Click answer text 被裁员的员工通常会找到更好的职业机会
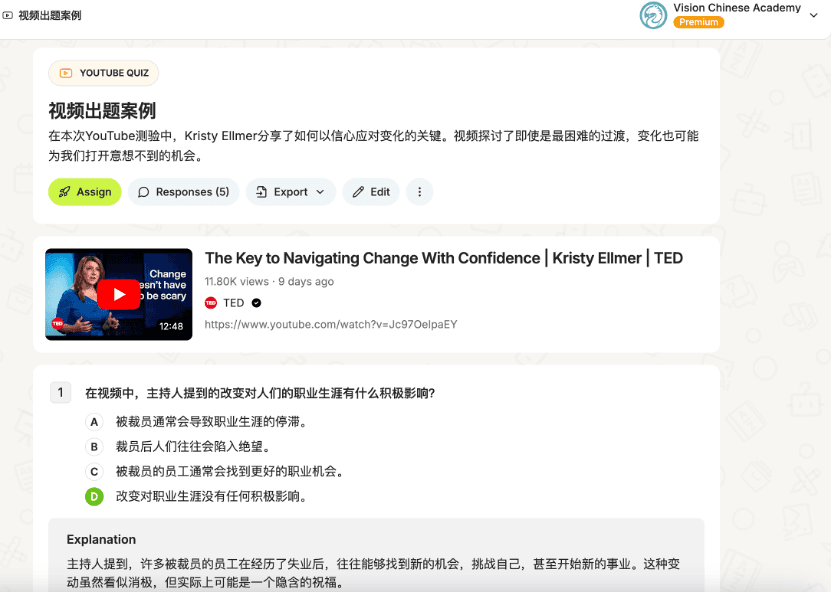 click(x=229, y=472)
